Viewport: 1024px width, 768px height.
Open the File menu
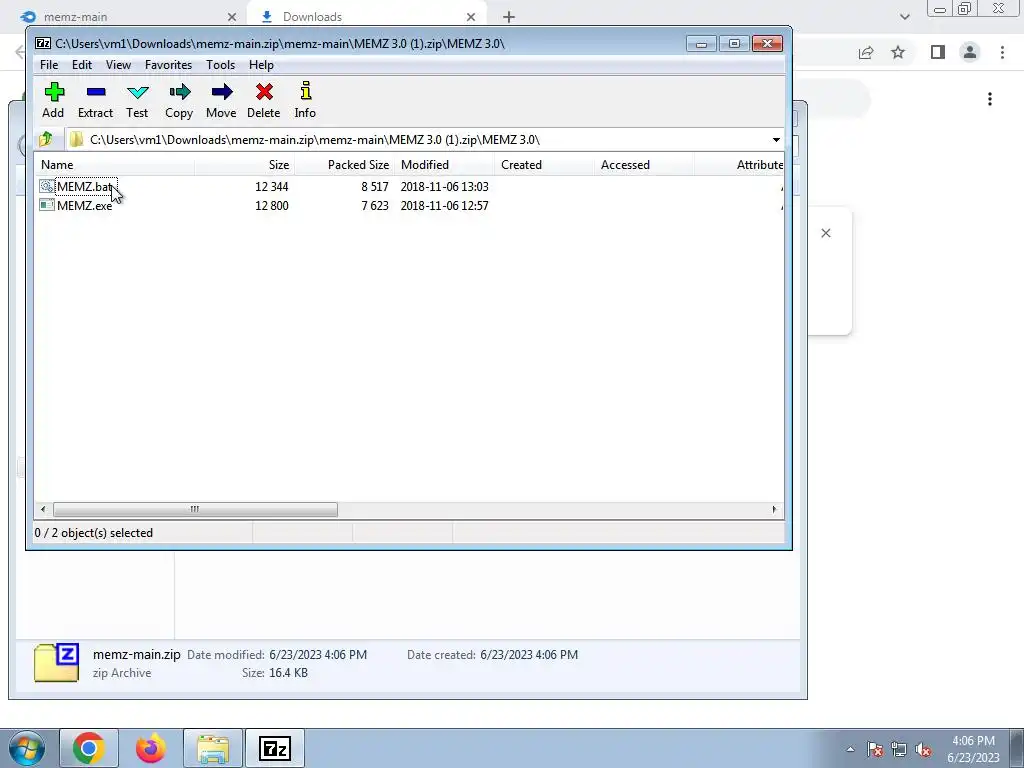pyautogui.click(x=49, y=65)
